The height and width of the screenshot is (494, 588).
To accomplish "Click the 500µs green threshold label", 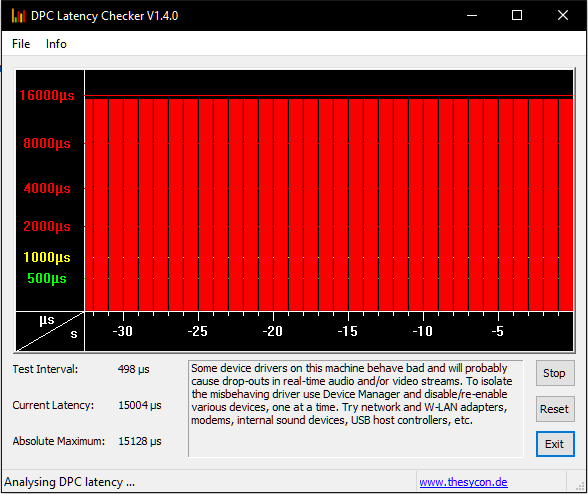I will [47, 278].
